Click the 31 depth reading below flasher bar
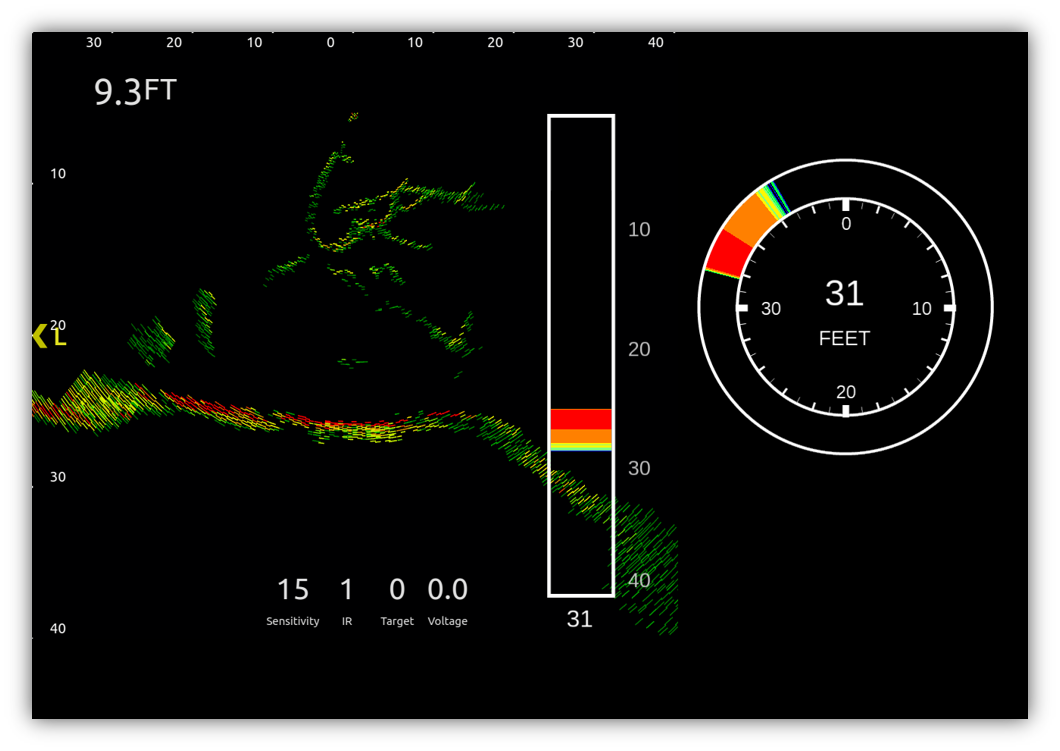Screen dimensions: 1060x751 tap(580, 619)
